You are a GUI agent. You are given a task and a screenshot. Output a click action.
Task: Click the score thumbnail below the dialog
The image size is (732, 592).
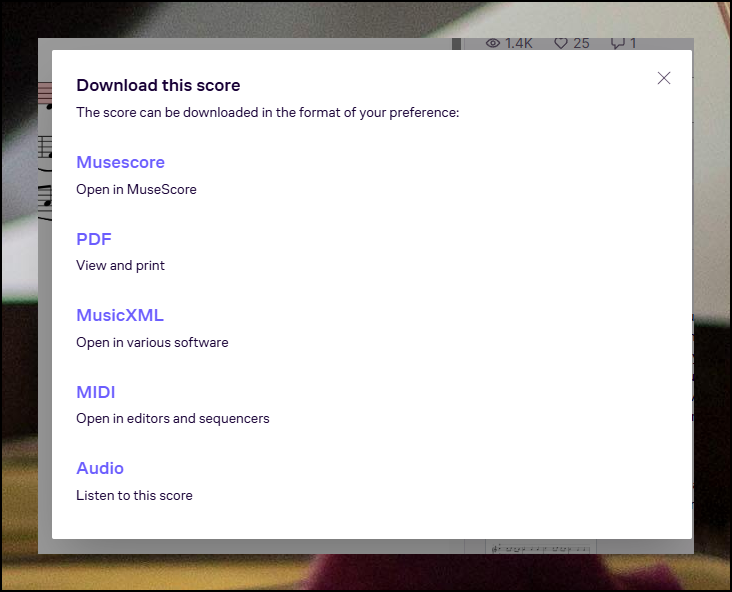541,547
